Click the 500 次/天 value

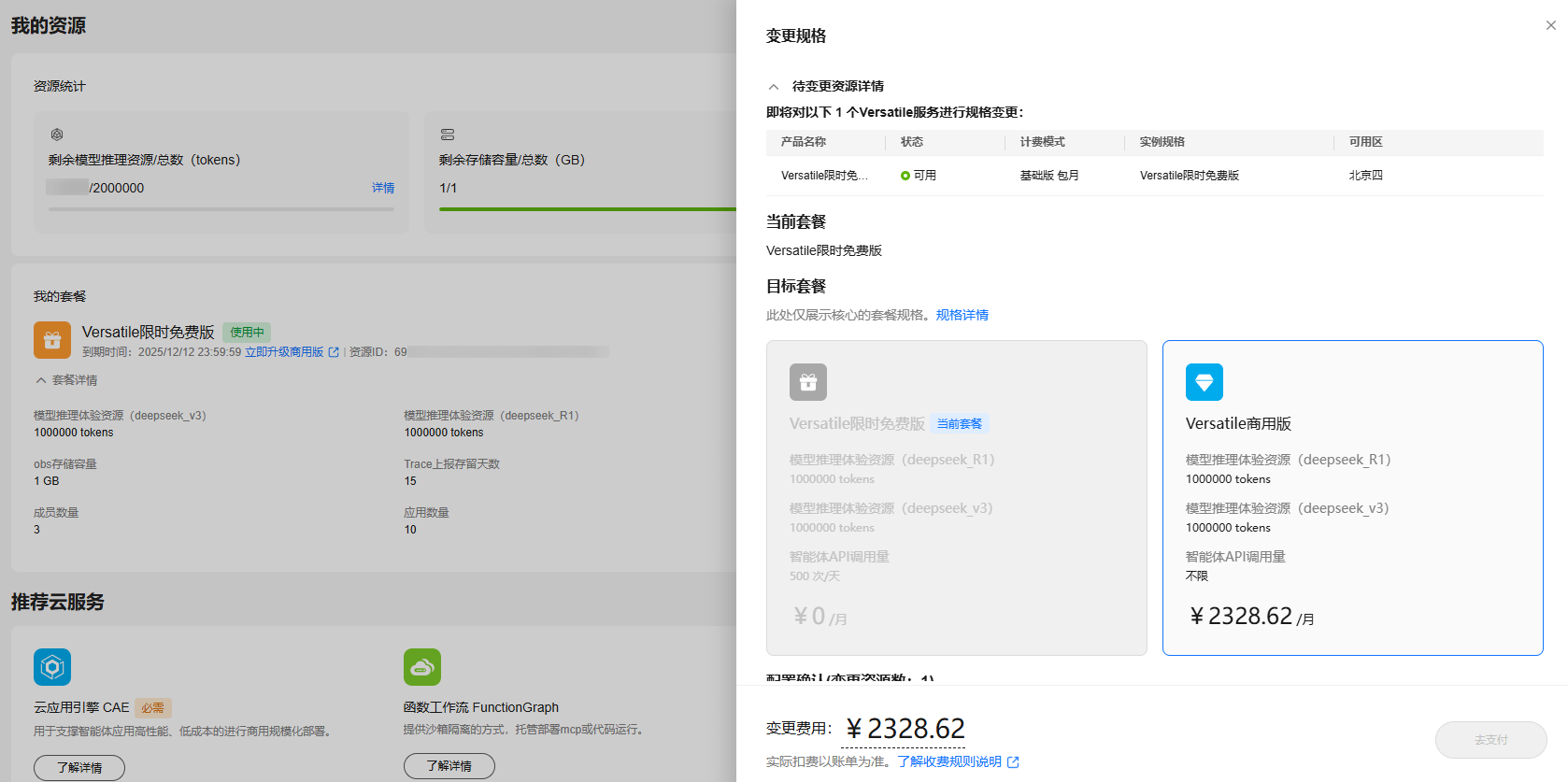pyautogui.click(x=815, y=576)
